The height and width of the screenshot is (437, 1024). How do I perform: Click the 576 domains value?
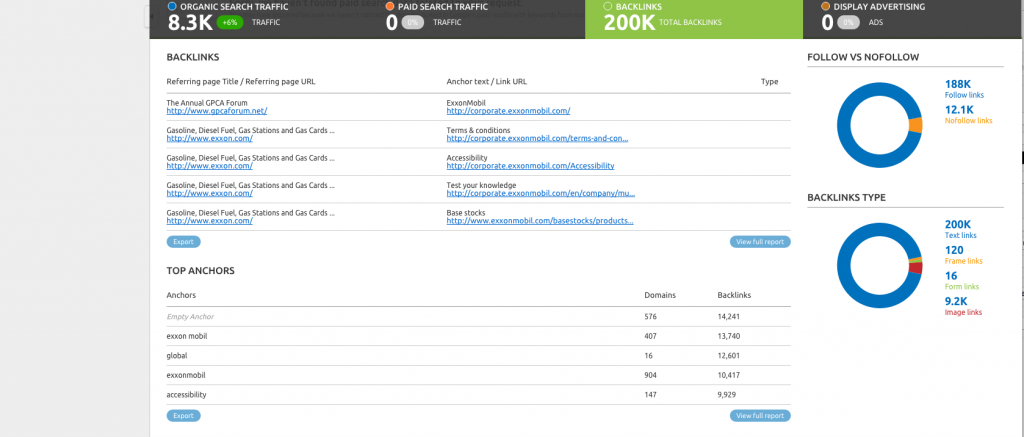click(x=650, y=316)
